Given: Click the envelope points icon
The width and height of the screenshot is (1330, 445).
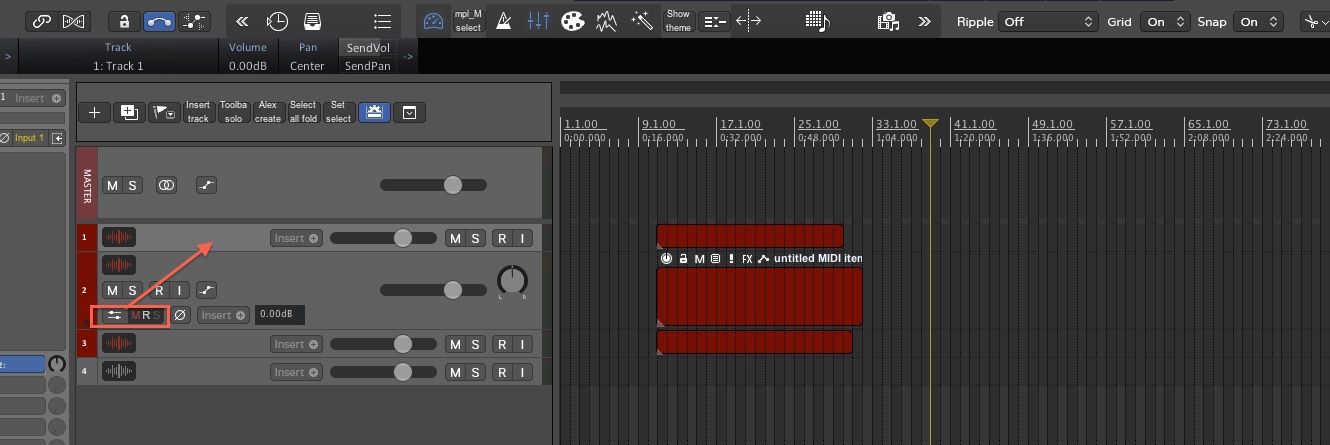Looking at the screenshot, I should click(194, 21).
